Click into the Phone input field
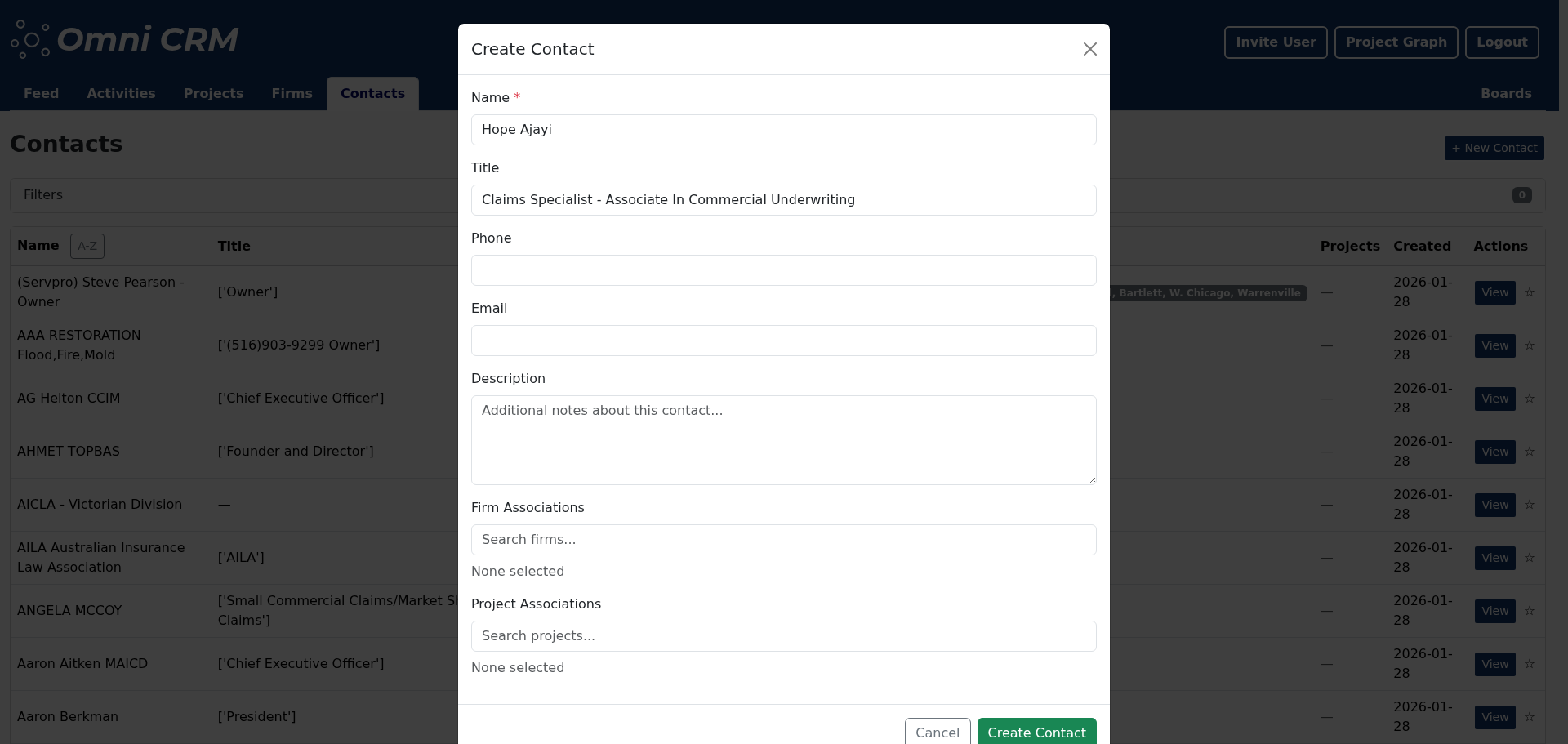The height and width of the screenshot is (744, 1568). 783,270
